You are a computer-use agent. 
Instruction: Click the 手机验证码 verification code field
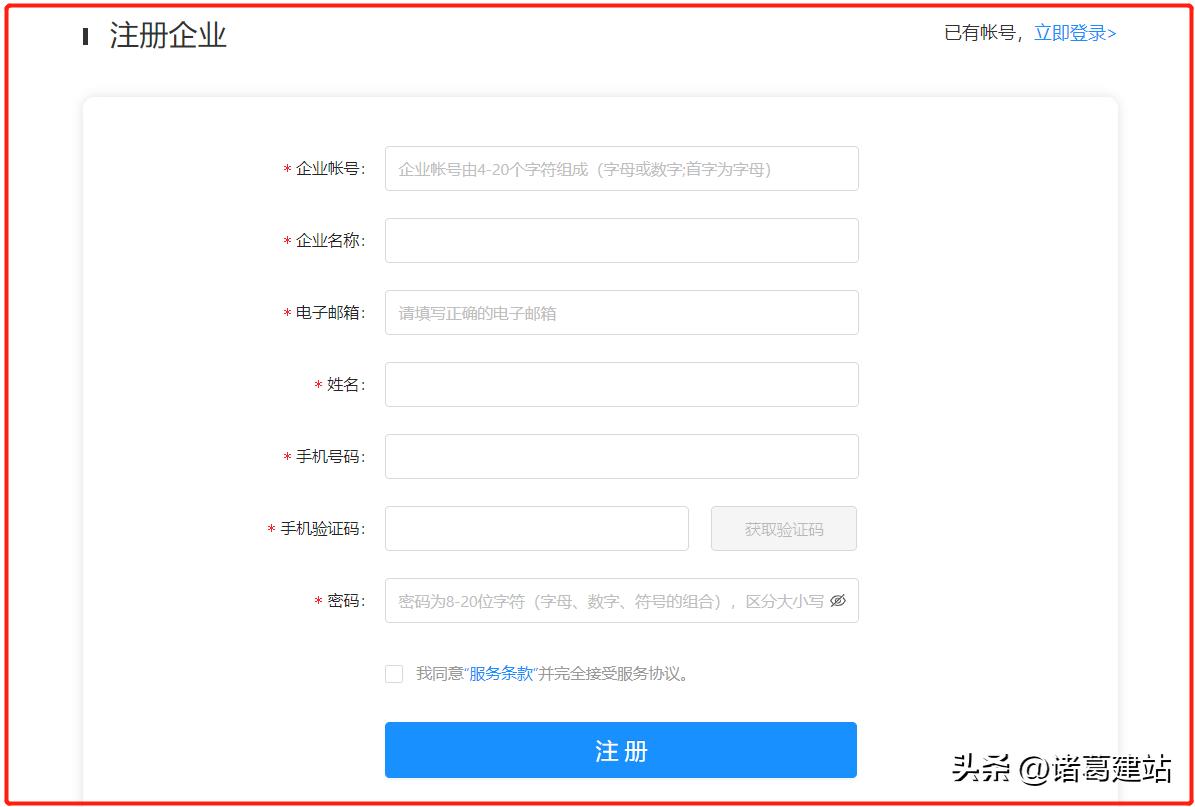536,528
